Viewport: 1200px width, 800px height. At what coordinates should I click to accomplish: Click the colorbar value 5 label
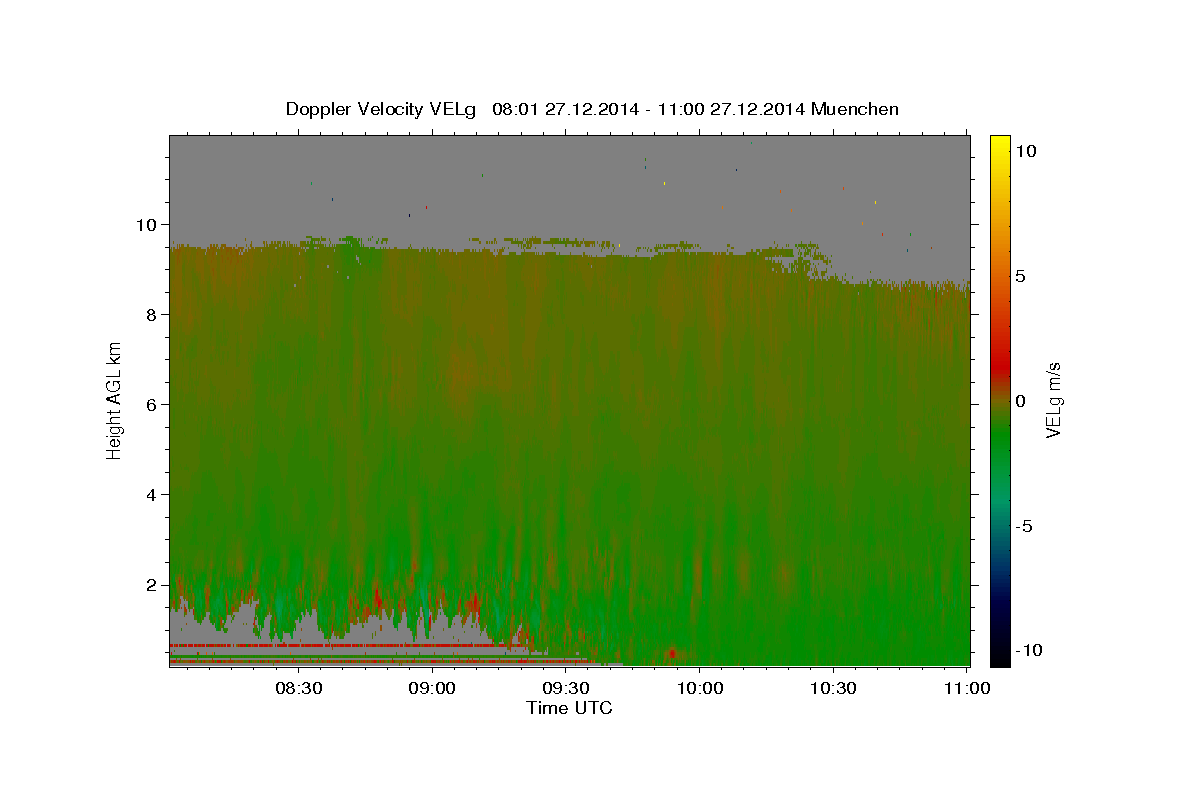(x=1020, y=275)
